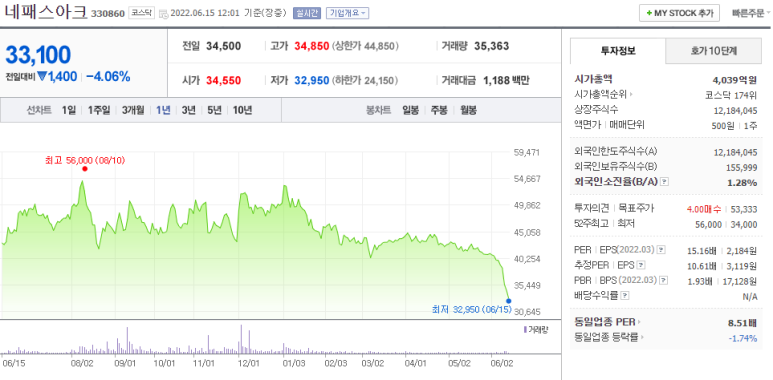Click the 저가 value 32,950
Image resolution: width=773 pixels, height=380 pixels.
coord(312,80)
